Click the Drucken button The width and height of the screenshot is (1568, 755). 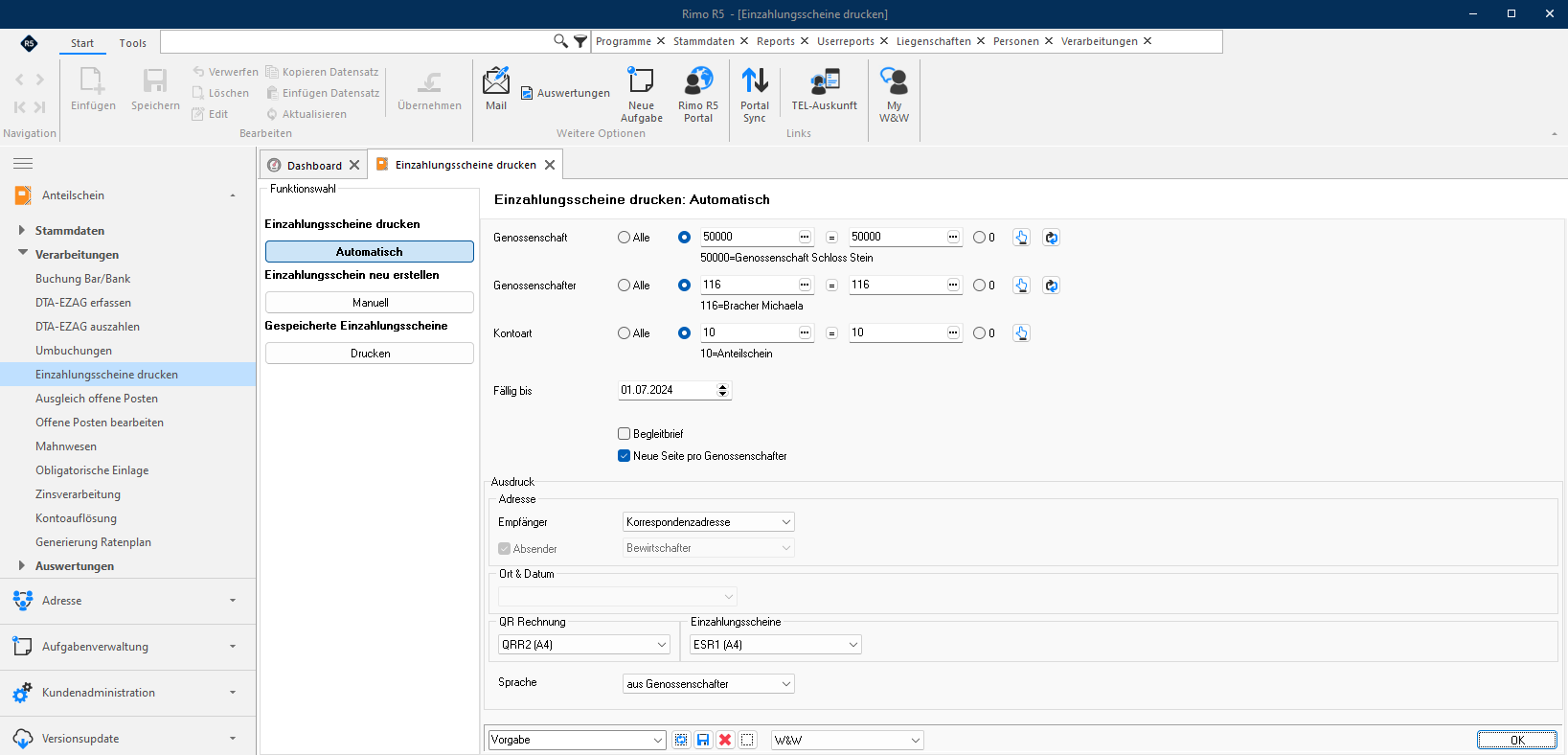370,354
